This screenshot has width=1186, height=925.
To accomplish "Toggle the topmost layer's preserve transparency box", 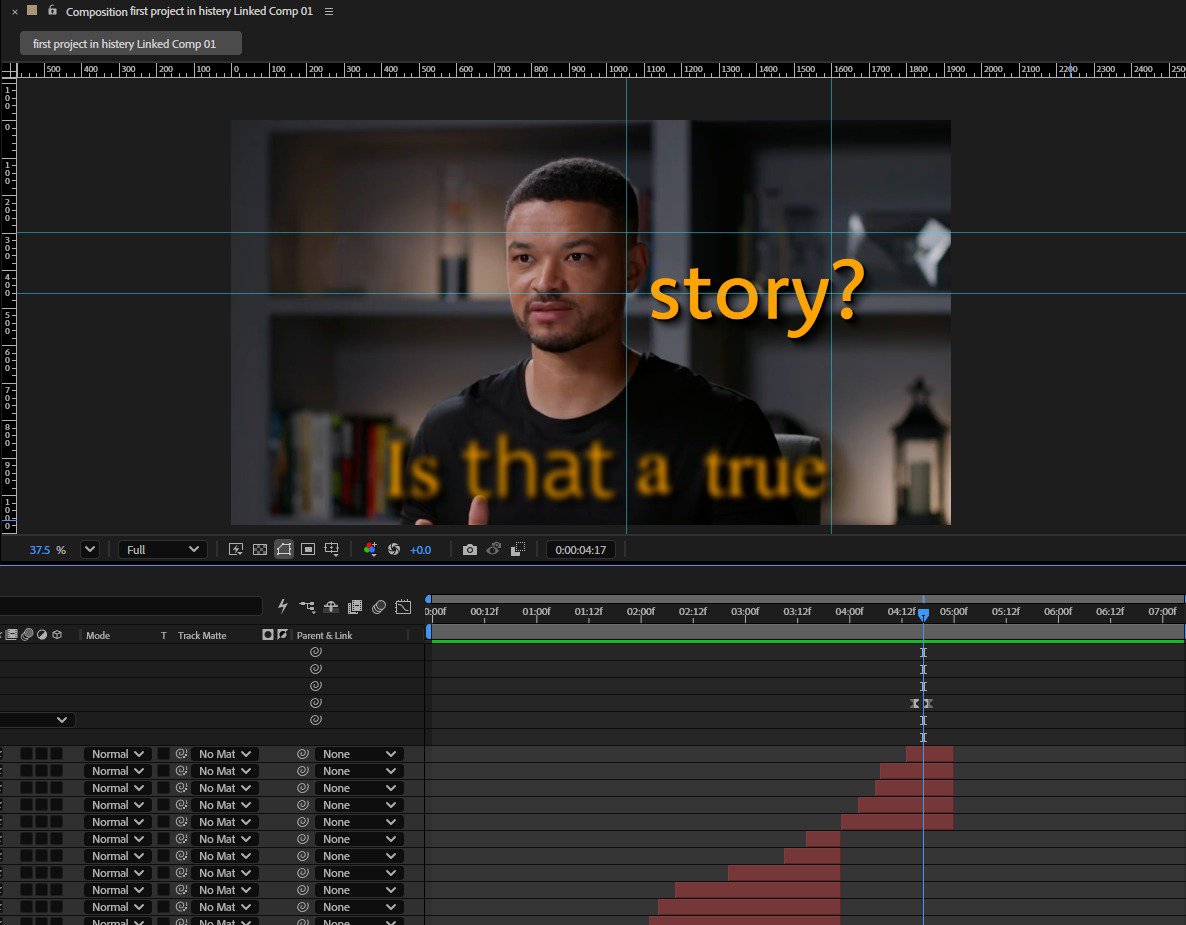I will 163,754.
